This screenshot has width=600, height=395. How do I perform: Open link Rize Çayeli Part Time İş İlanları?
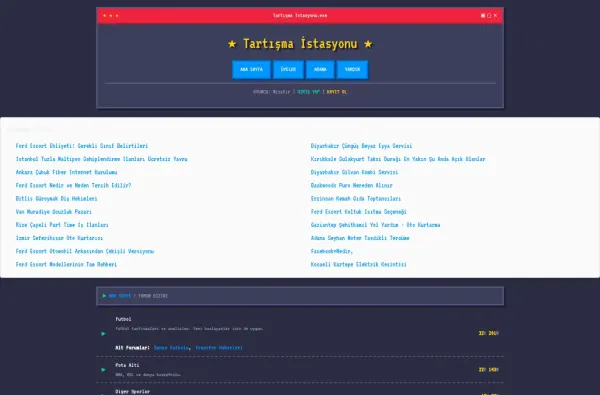[x=62, y=225]
